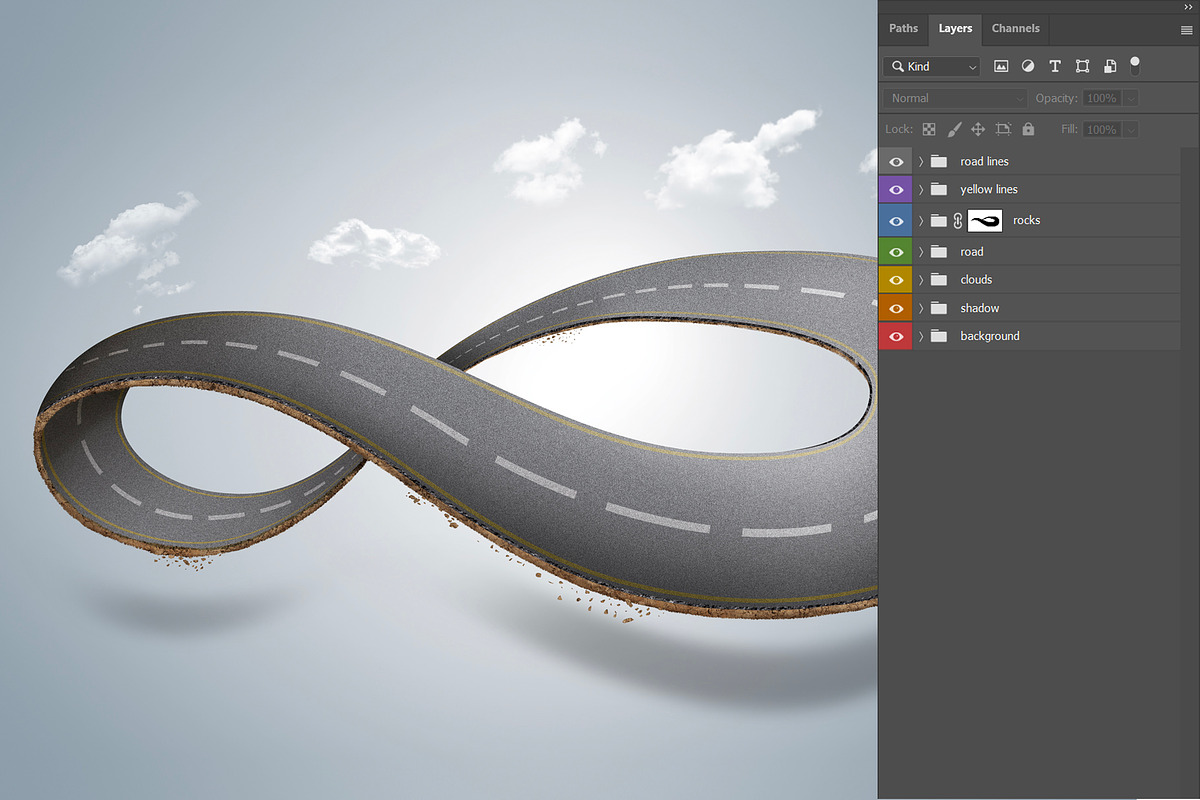Hide the clouds group

tap(895, 280)
